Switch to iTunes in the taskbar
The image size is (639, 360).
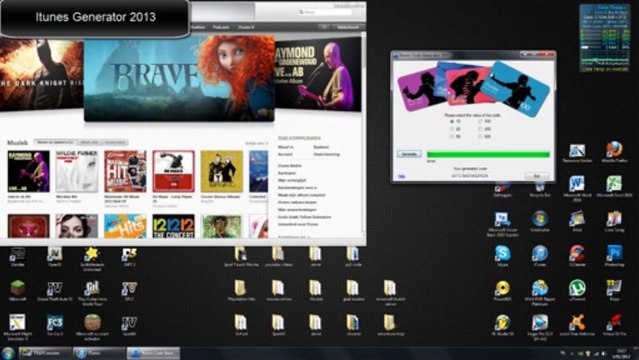coord(99,353)
